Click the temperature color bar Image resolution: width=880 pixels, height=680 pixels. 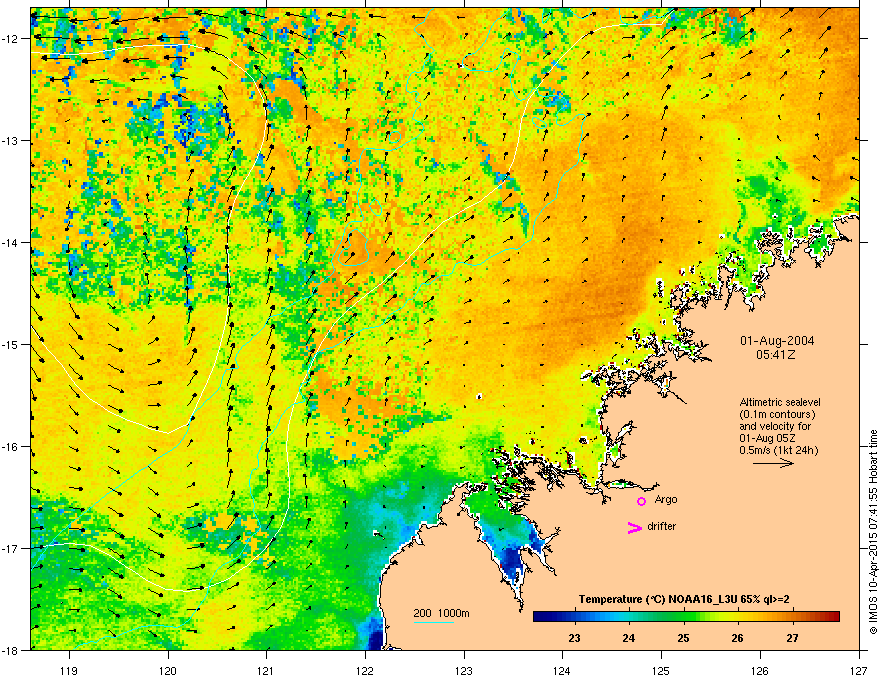pyautogui.click(x=686, y=617)
